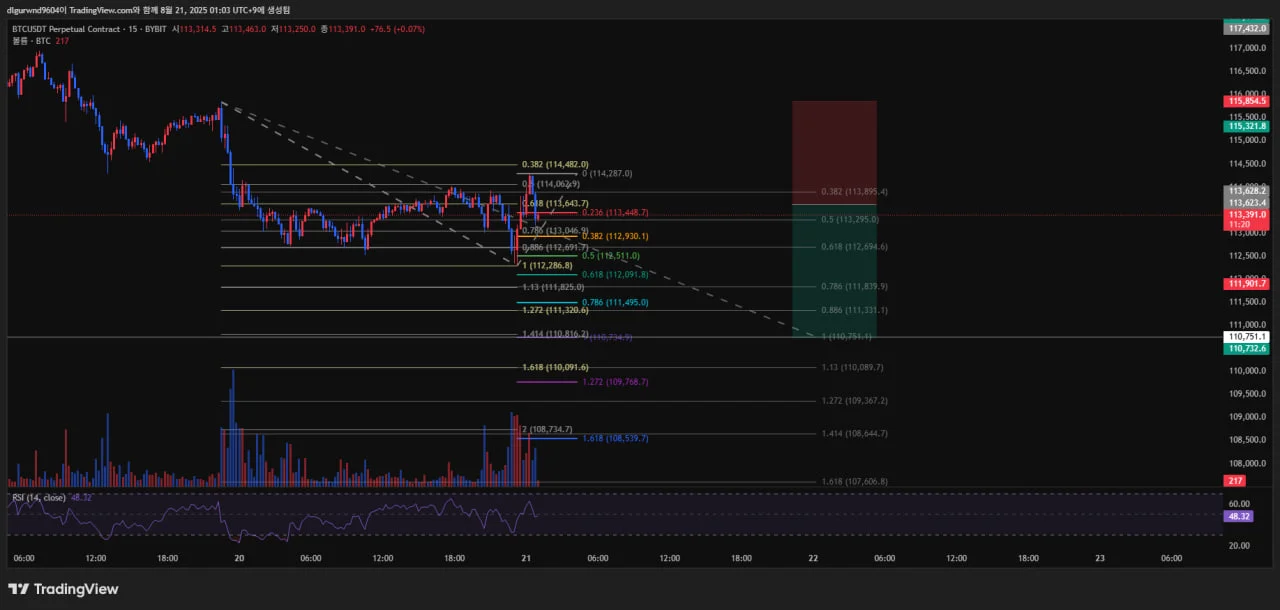Click the time axis date label 22
This screenshot has width=1280, height=610.
tap(813, 559)
